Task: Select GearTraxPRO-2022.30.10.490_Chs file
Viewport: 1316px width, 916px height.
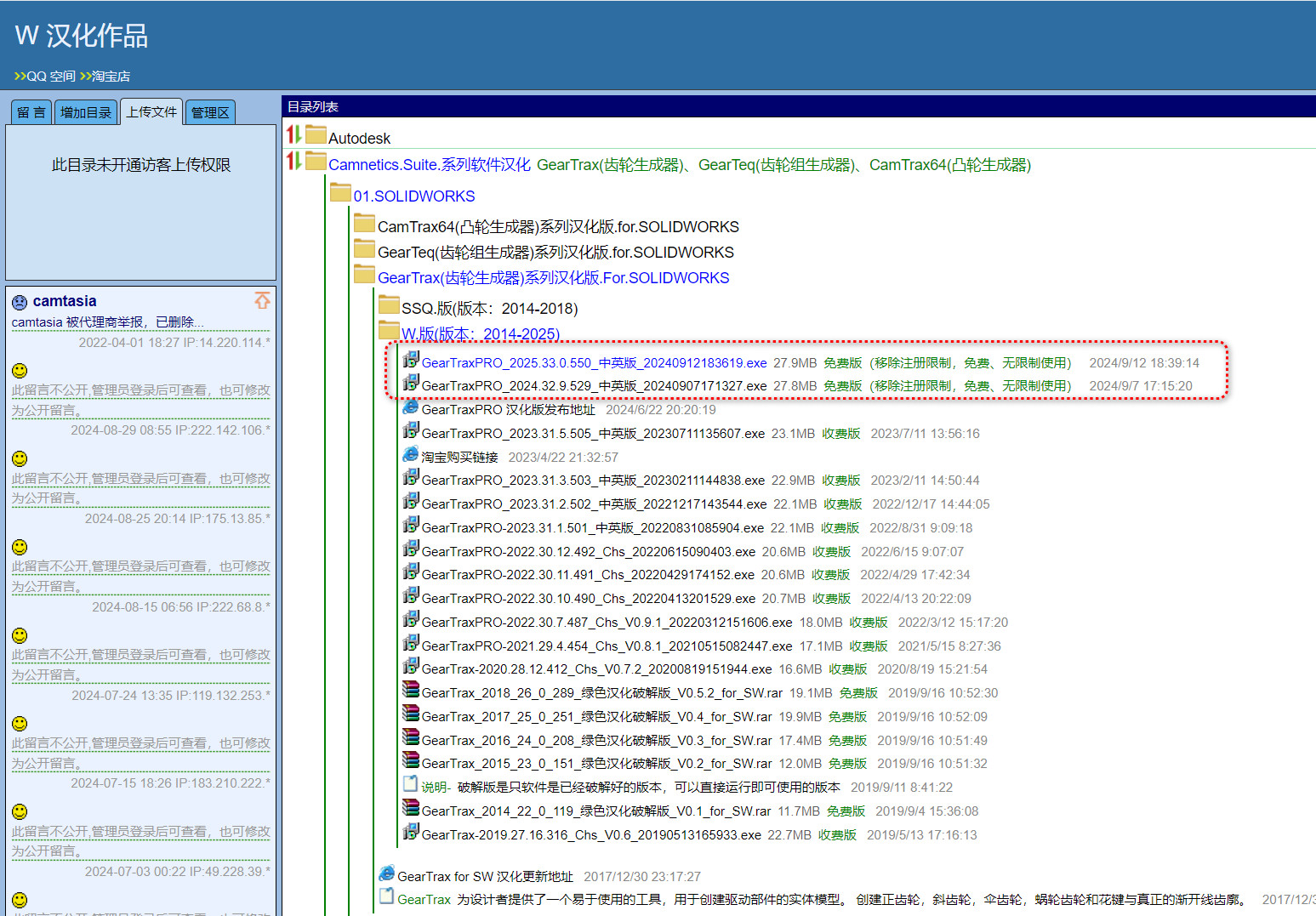Action: point(589,599)
